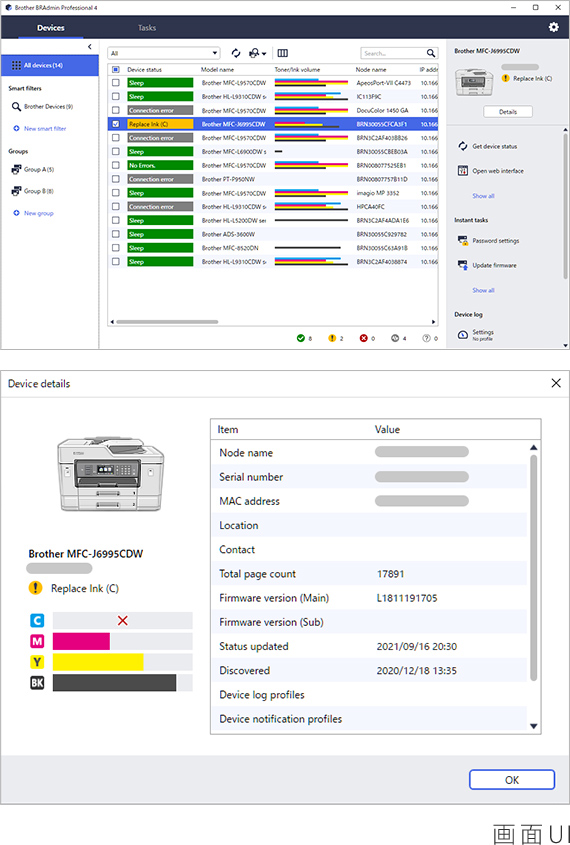This screenshot has width=570, height=845.
Task: Sort by Node name column header
Action: (x=371, y=70)
